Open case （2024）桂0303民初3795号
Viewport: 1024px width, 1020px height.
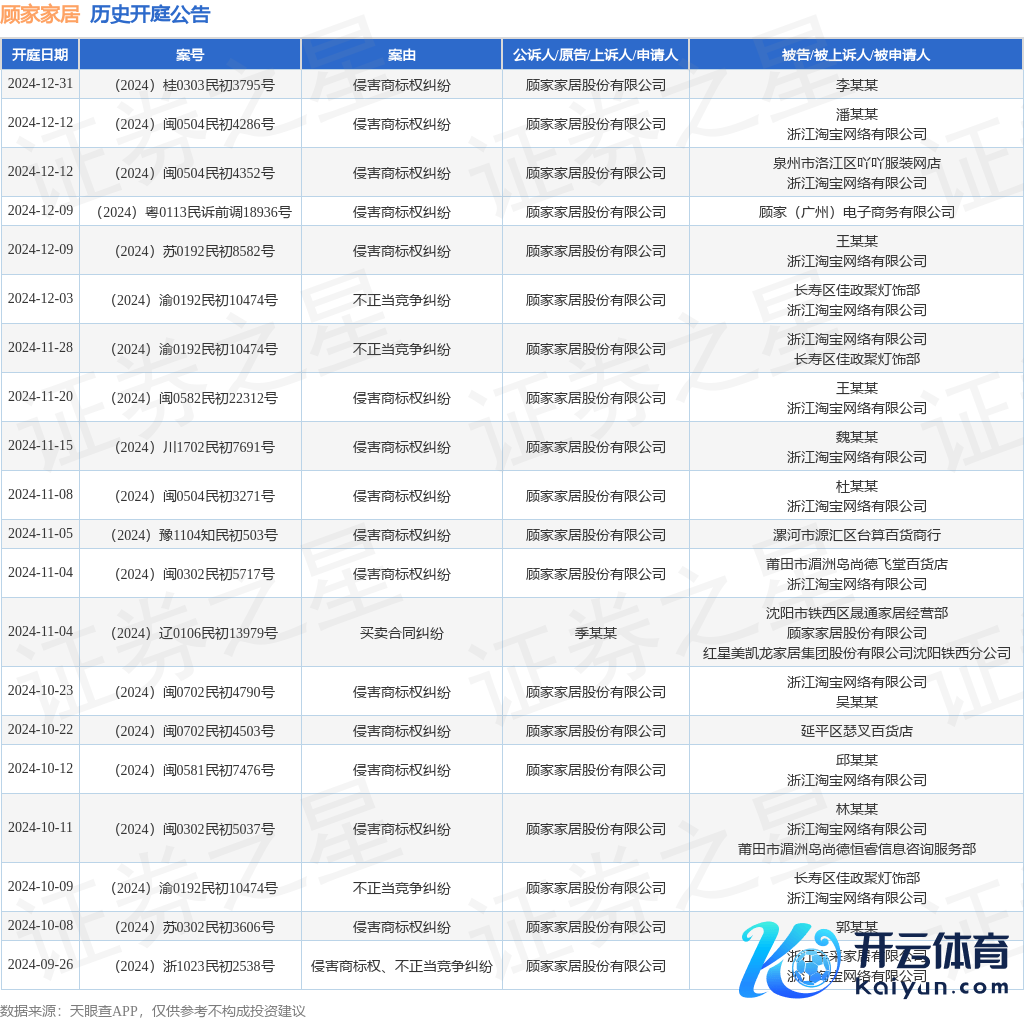click(x=190, y=85)
